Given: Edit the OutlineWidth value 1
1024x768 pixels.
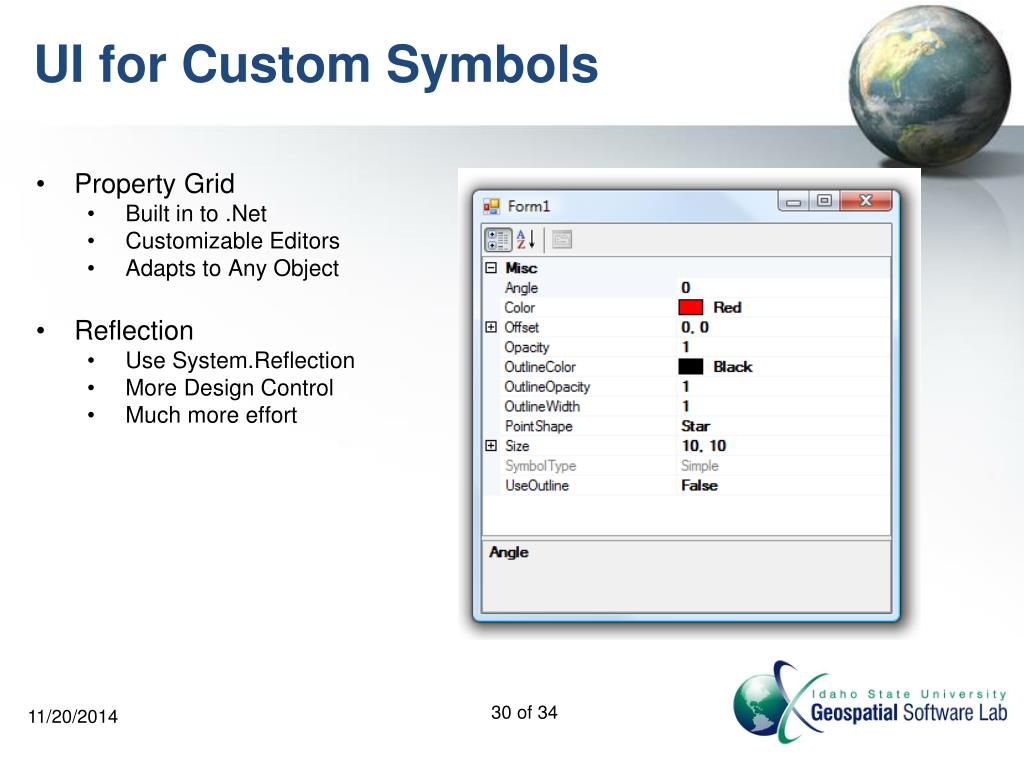Looking at the screenshot, I should pyautogui.click(x=686, y=406).
